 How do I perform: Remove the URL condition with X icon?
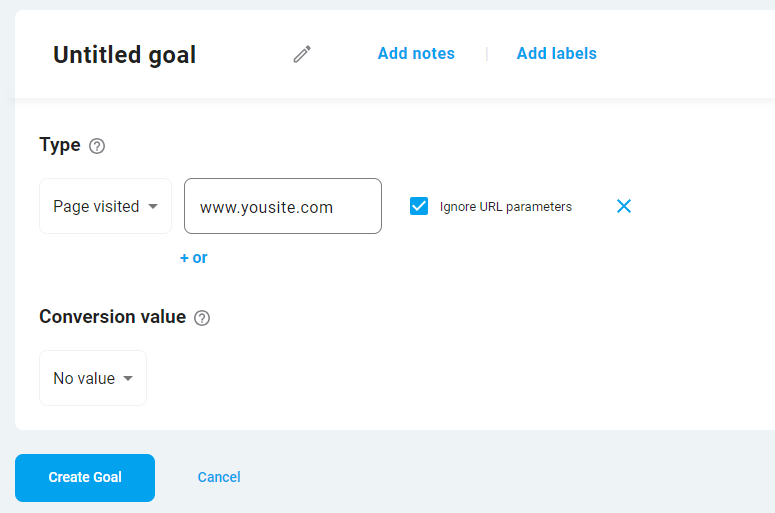(624, 206)
